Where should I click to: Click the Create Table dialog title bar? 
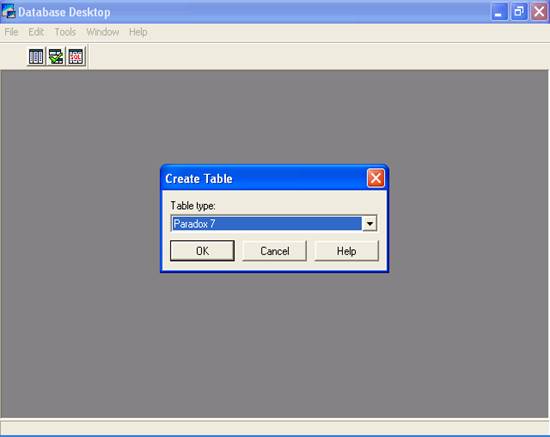pos(263,179)
